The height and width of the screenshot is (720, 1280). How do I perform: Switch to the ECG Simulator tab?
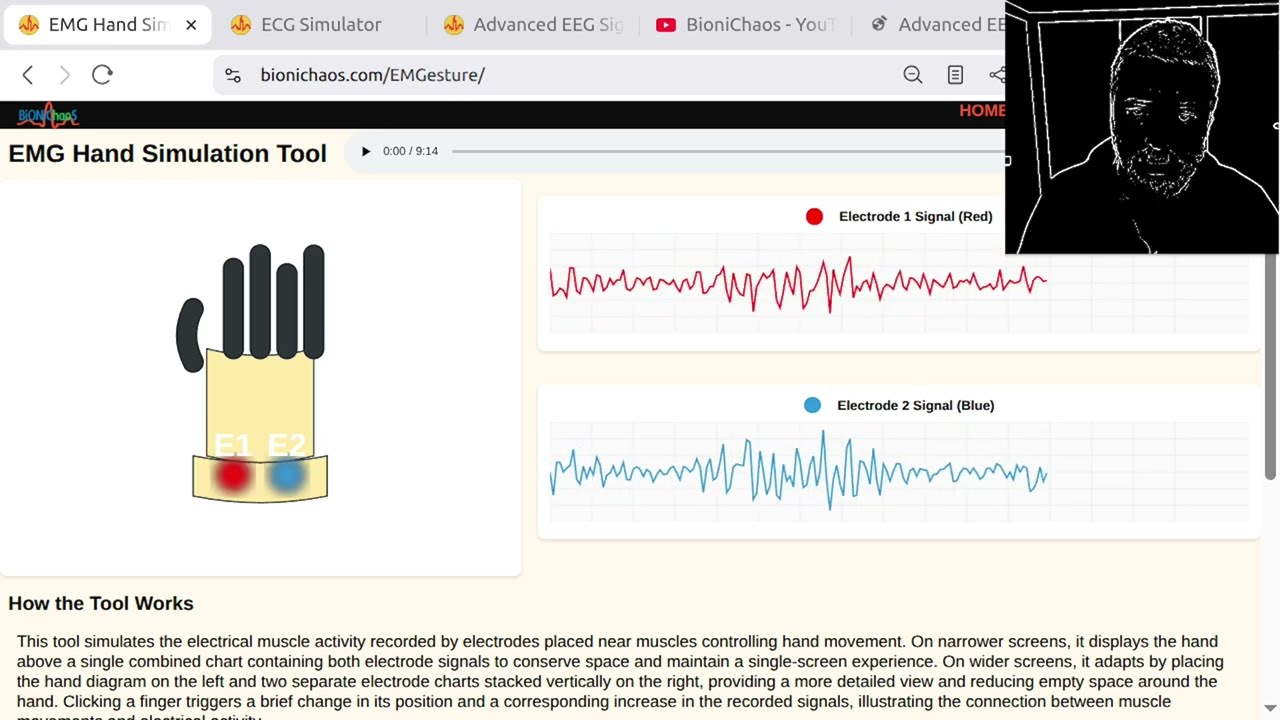tap(320, 25)
